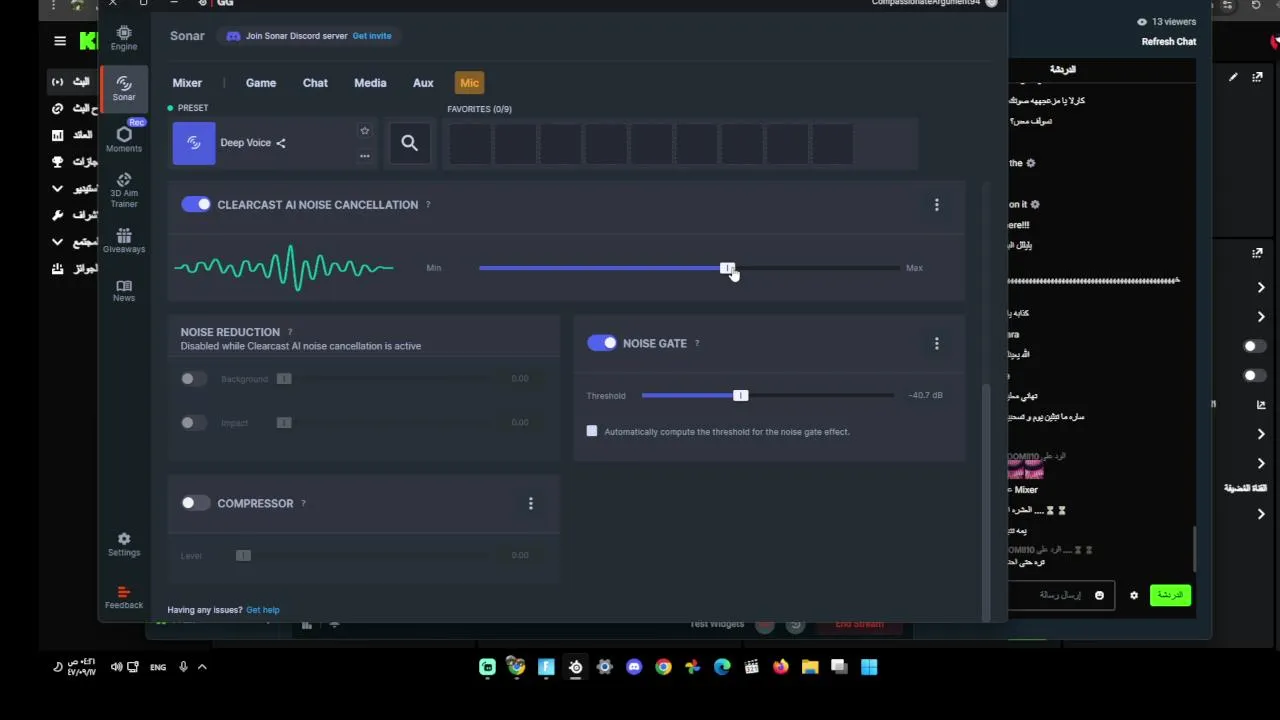Image resolution: width=1280 pixels, height=720 pixels.
Task: Share the Deep Voice preset
Action: [x=281, y=143]
